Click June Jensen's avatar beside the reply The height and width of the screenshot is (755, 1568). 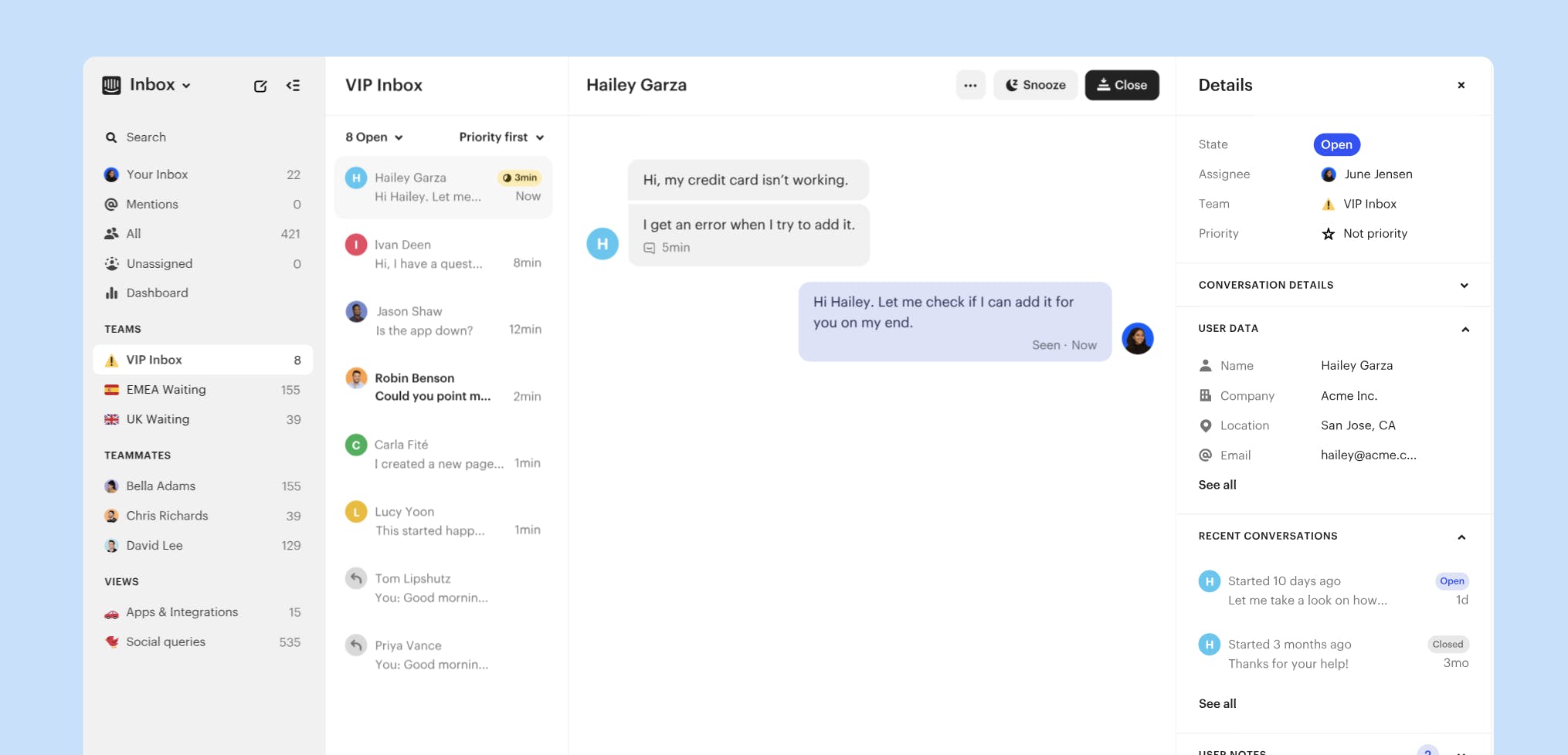[1137, 338]
